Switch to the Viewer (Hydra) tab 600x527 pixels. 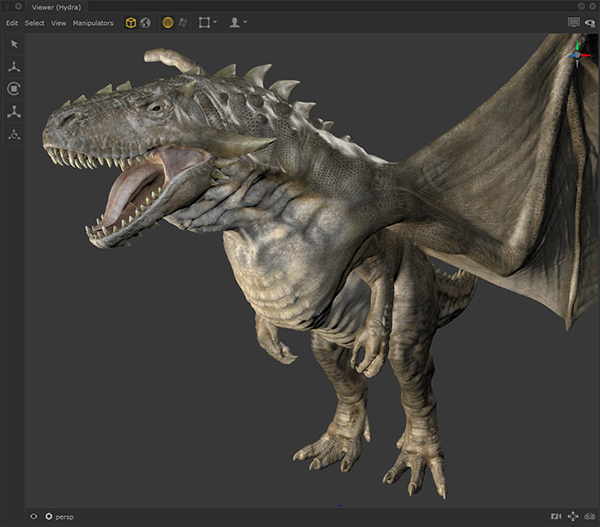57,6
